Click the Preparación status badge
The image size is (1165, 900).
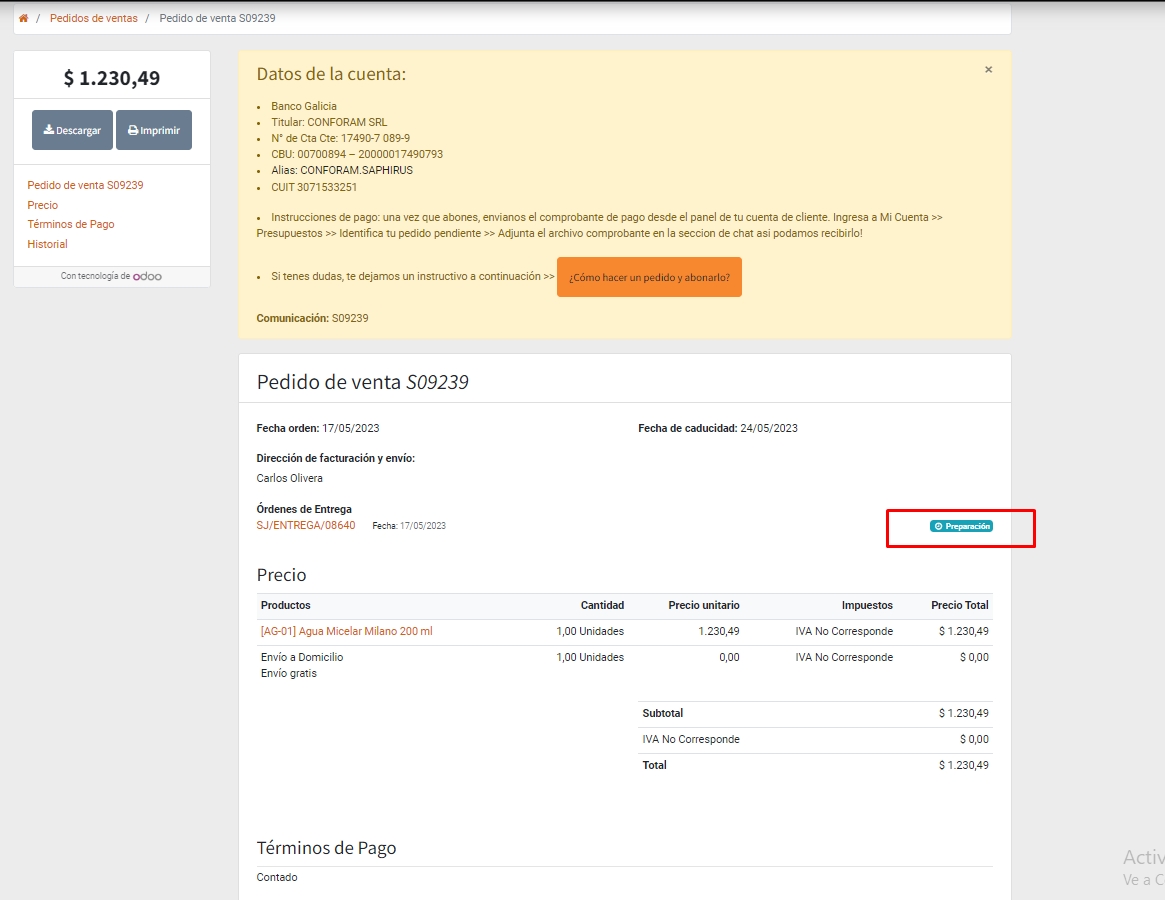pyautogui.click(x=961, y=526)
